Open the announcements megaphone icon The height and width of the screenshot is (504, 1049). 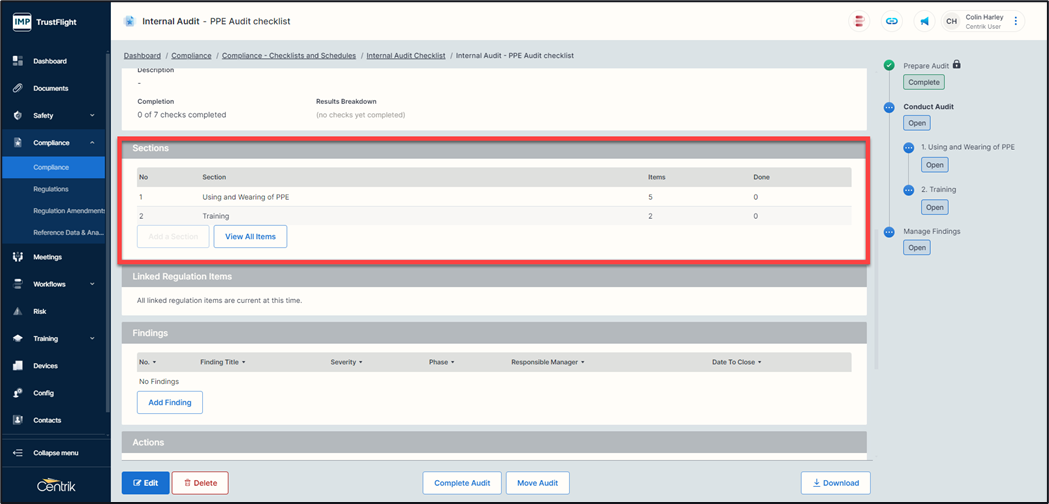pyautogui.click(x=924, y=21)
